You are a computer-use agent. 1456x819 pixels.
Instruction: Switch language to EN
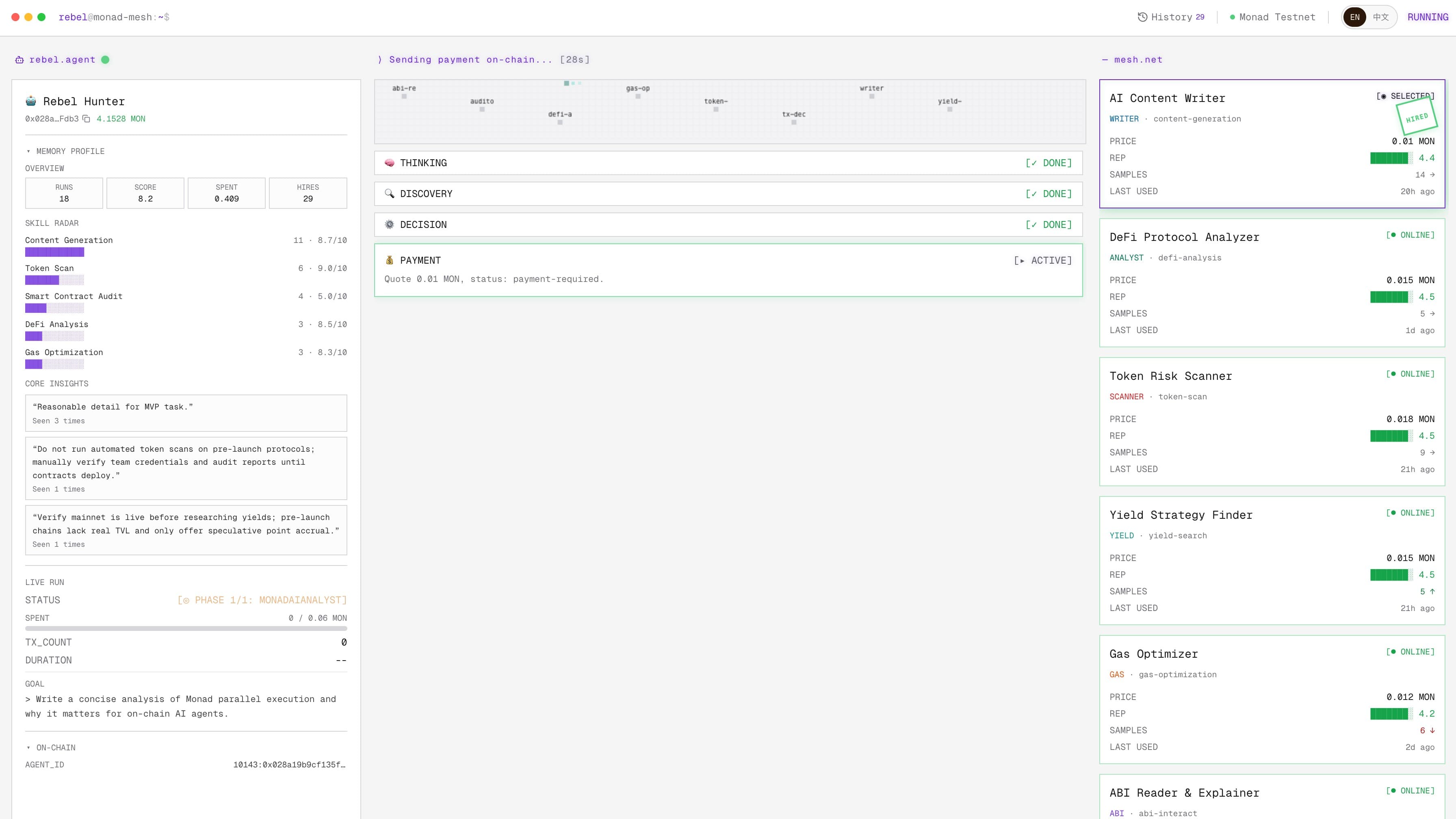coord(1355,17)
